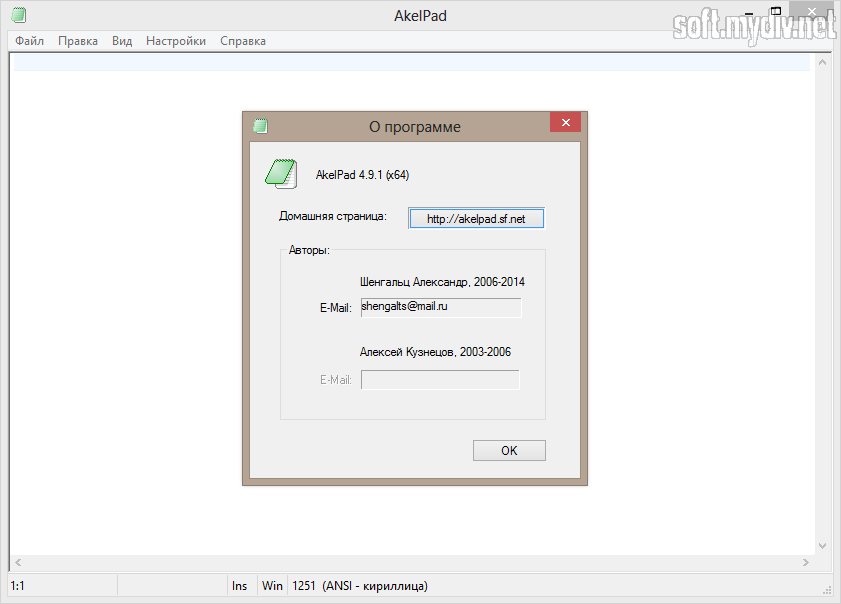This screenshot has height=604, width=841.
Task: Click the horizontal scrollbar left arrow
Action: pyautogui.click(x=18, y=562)
